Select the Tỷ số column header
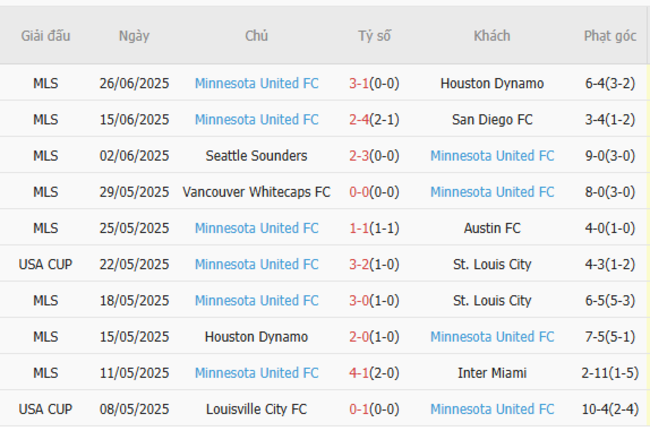The image size is (650, 431). point(374,36)
